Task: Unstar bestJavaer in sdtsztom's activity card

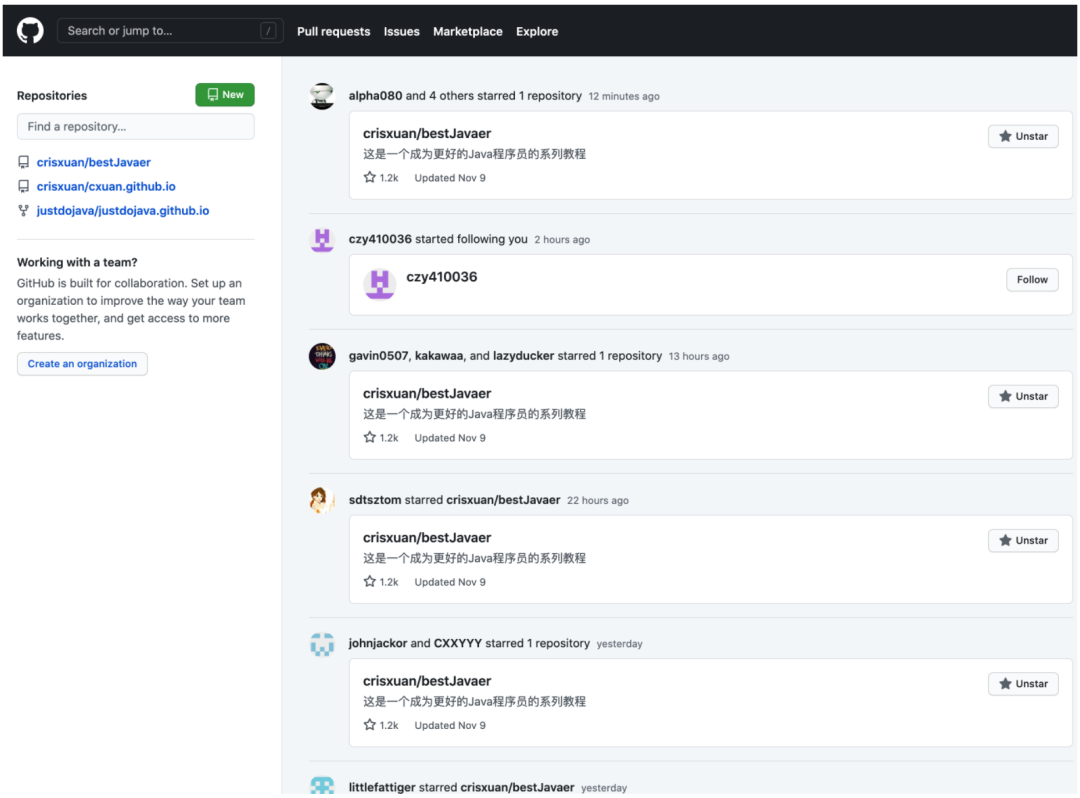Action: click(1023, 540)
